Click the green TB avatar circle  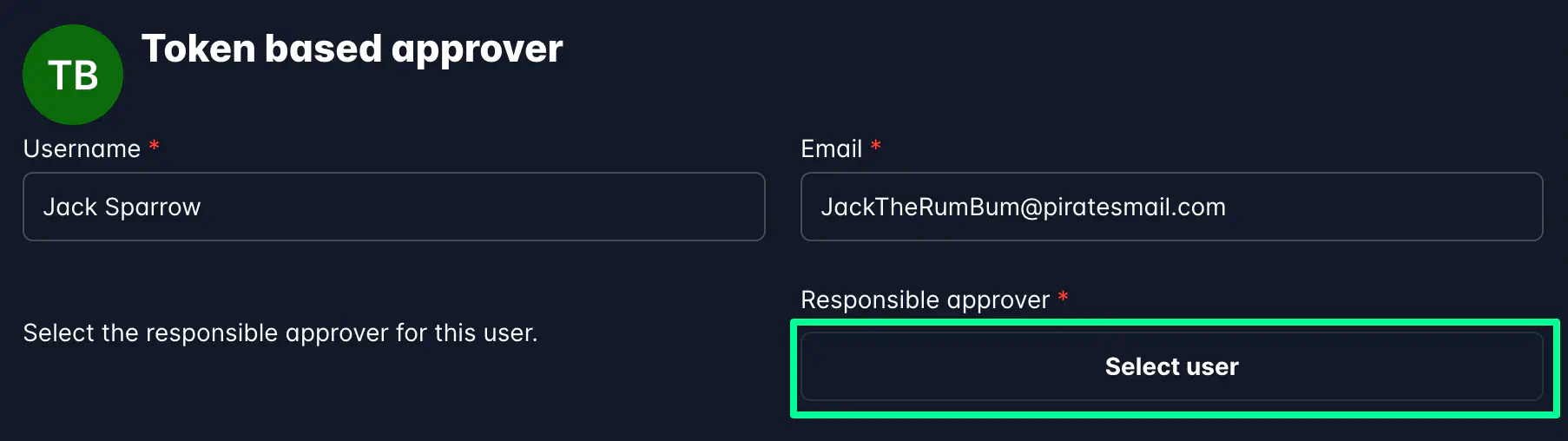coord(73,75)
